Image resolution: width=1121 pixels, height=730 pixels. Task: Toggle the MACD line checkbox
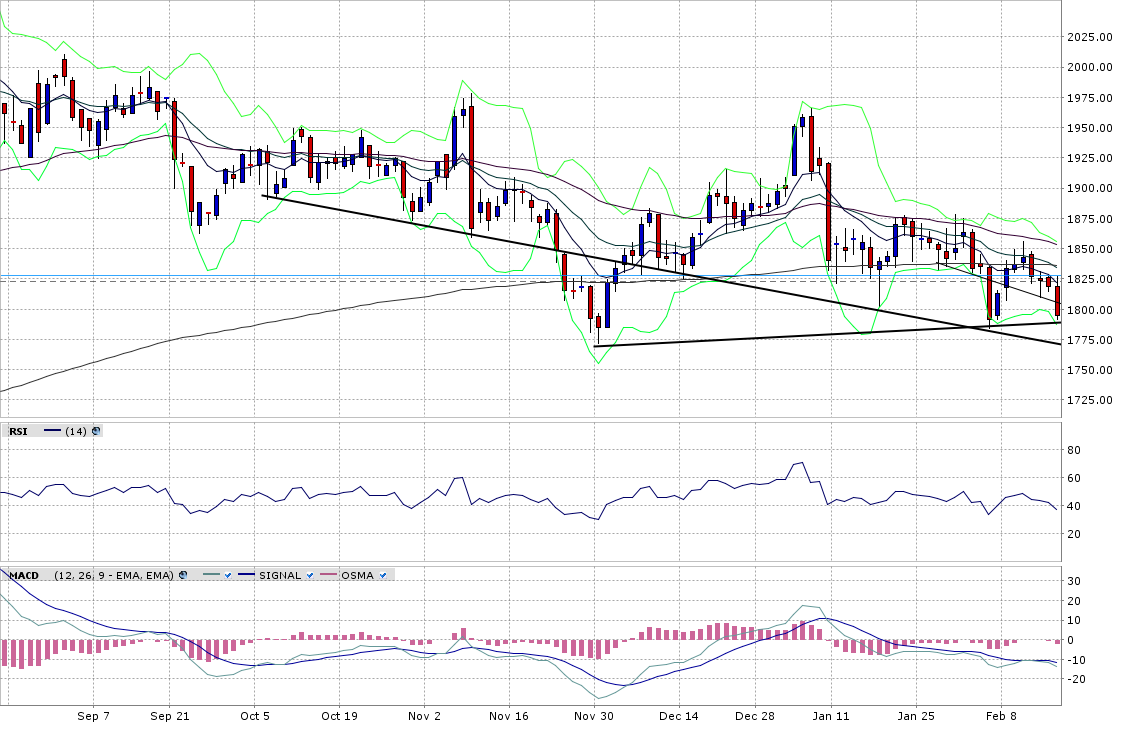point(228,575)
